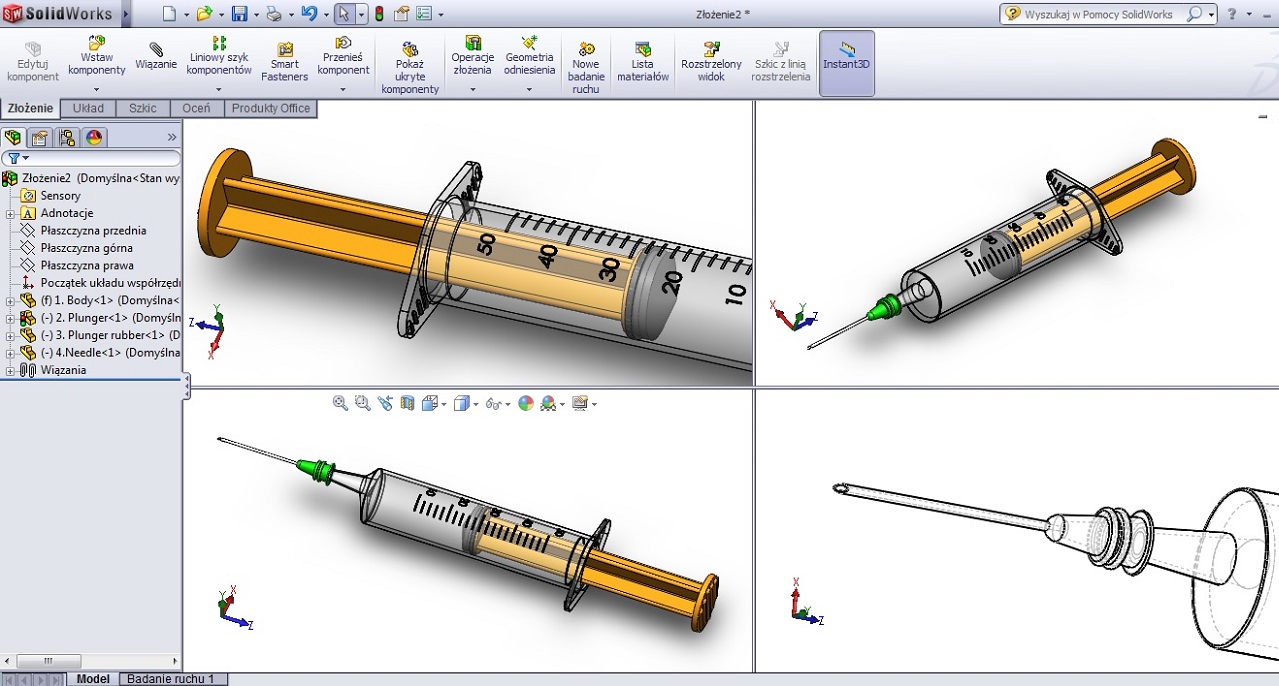Screen dimensions: 1279x686
Task: Click Edytuj komponent tool
Action: [x=33, y=62]
